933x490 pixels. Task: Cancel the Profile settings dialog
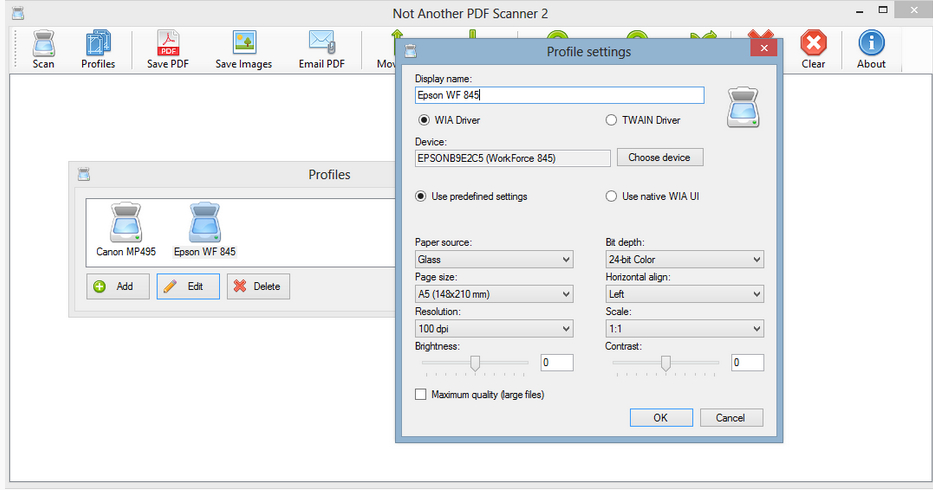(x=731, y=417)
